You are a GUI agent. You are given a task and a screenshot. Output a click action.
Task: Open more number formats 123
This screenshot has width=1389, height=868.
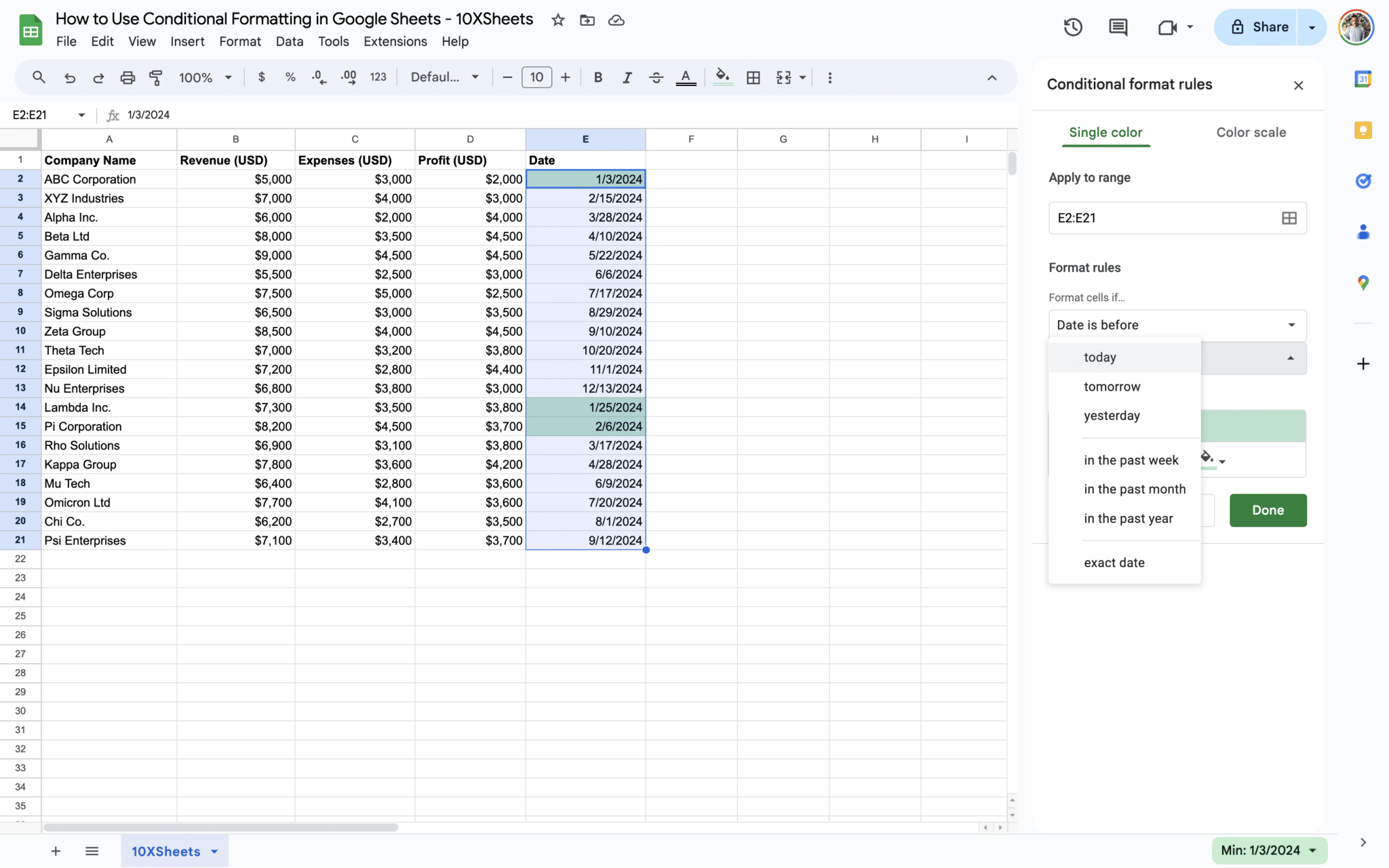coord(378,77)
